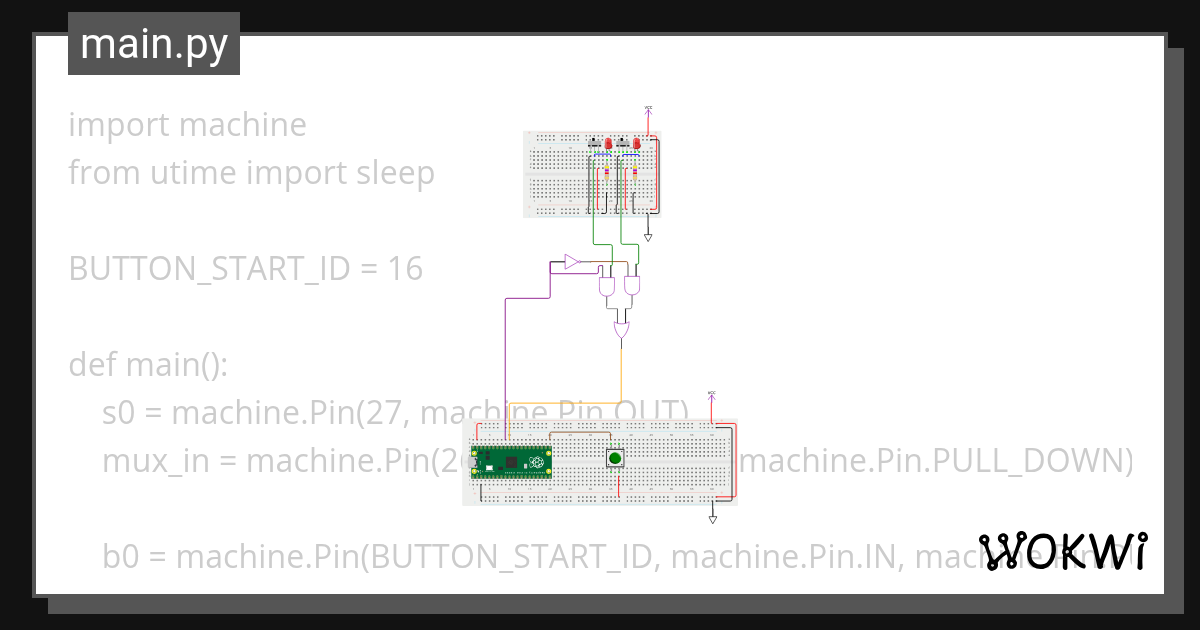Toggle the right slide switch
Screen dimensions: 1200x630
pyautogui.click(x=622, y=144)
